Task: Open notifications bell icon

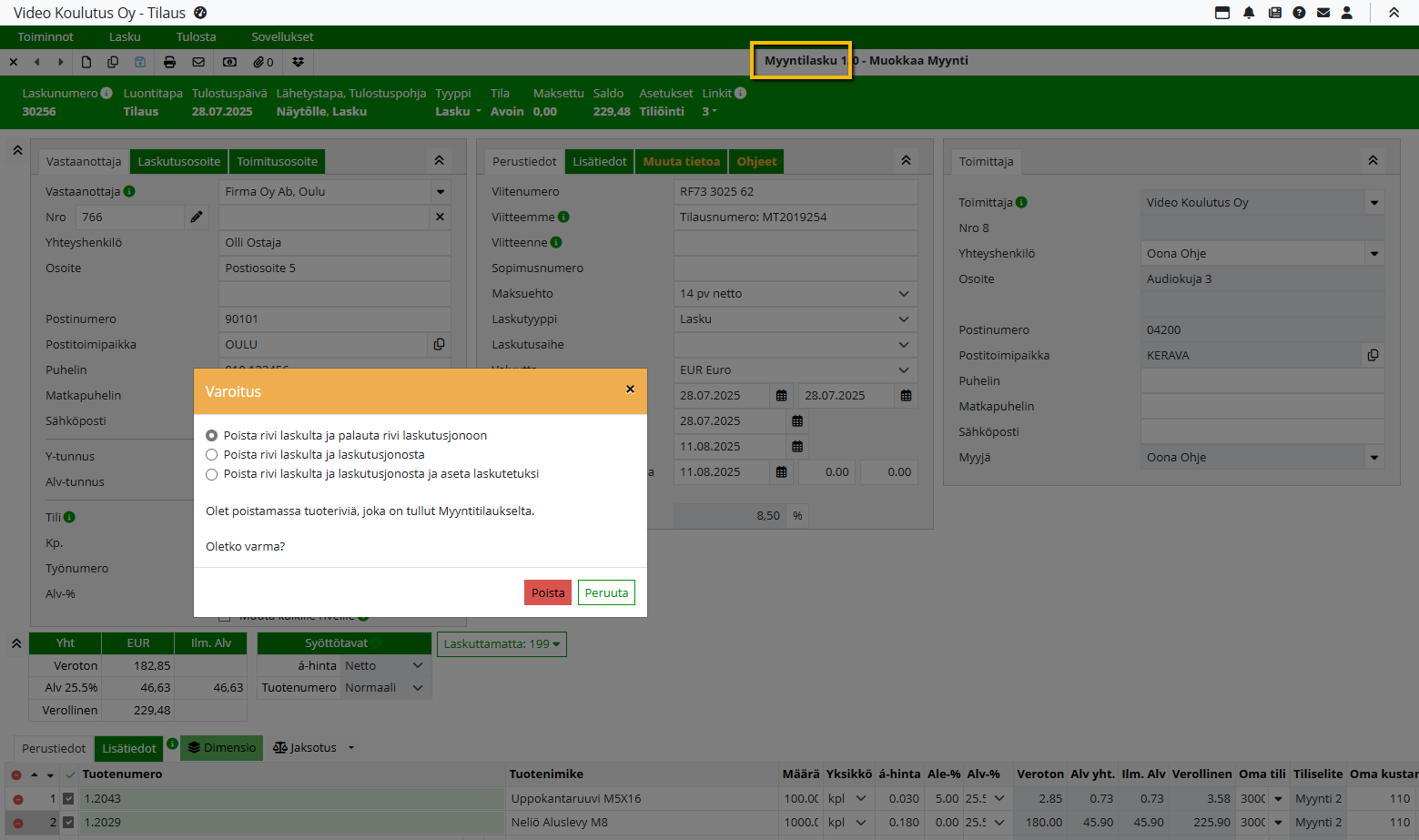Action: point(1249,13)
